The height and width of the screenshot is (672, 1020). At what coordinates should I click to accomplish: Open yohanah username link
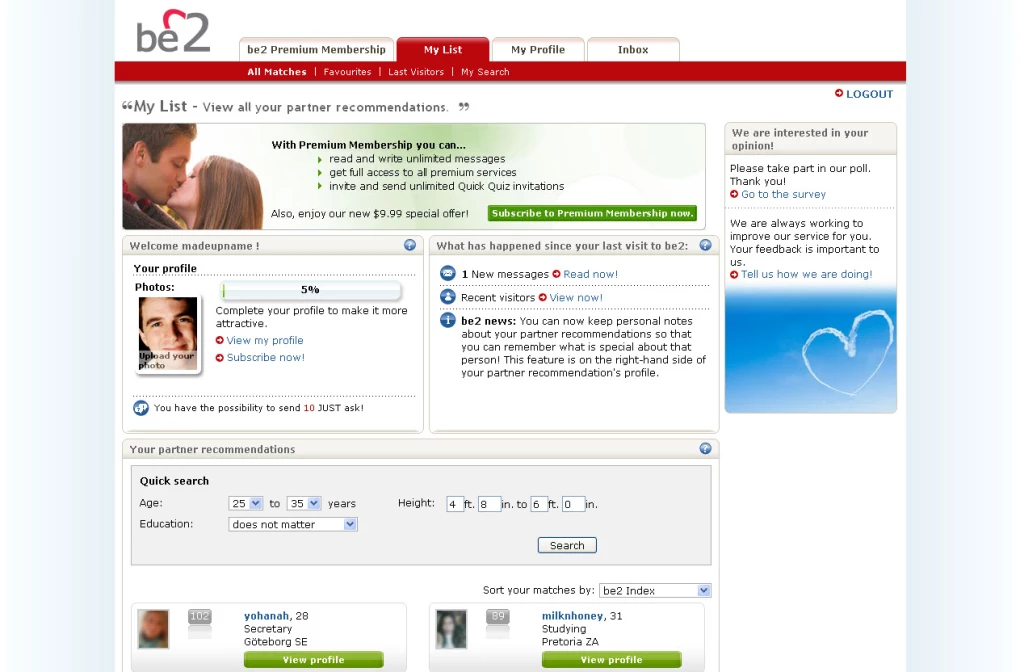click(266, 615)
